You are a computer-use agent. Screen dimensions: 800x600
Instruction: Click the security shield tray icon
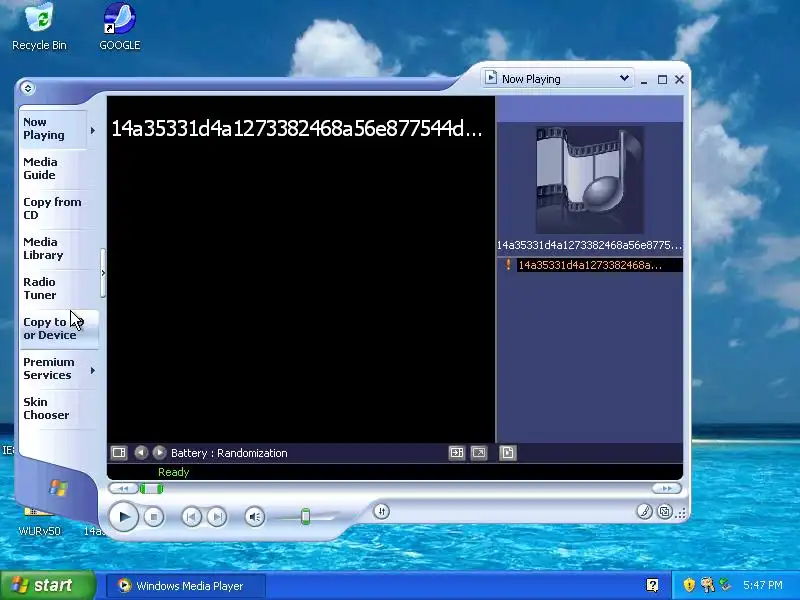689,585
